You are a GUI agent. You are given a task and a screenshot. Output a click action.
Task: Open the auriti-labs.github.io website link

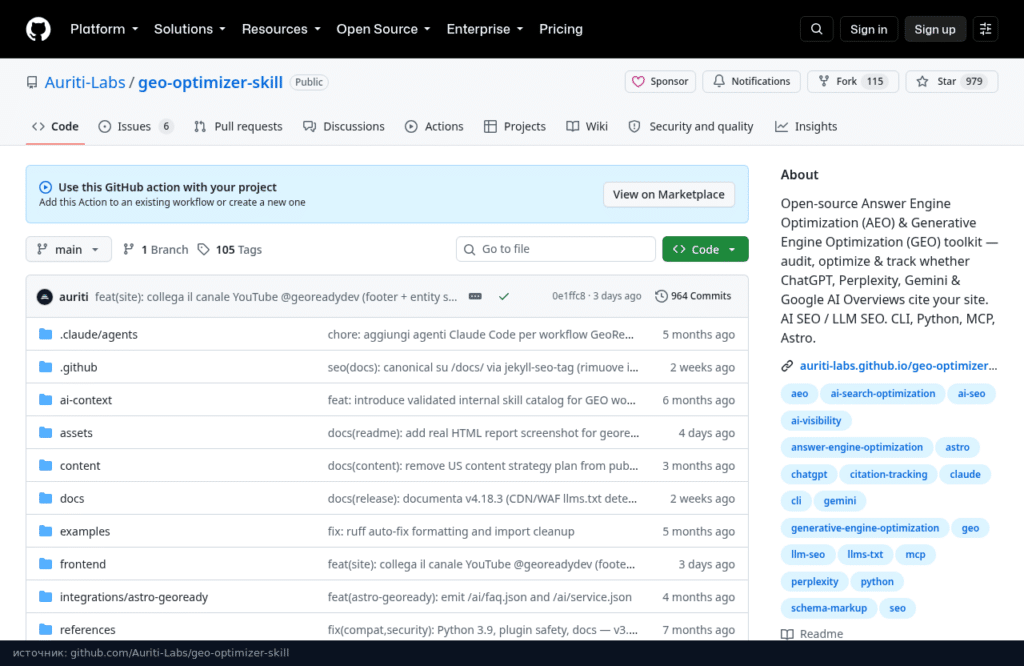898,366
